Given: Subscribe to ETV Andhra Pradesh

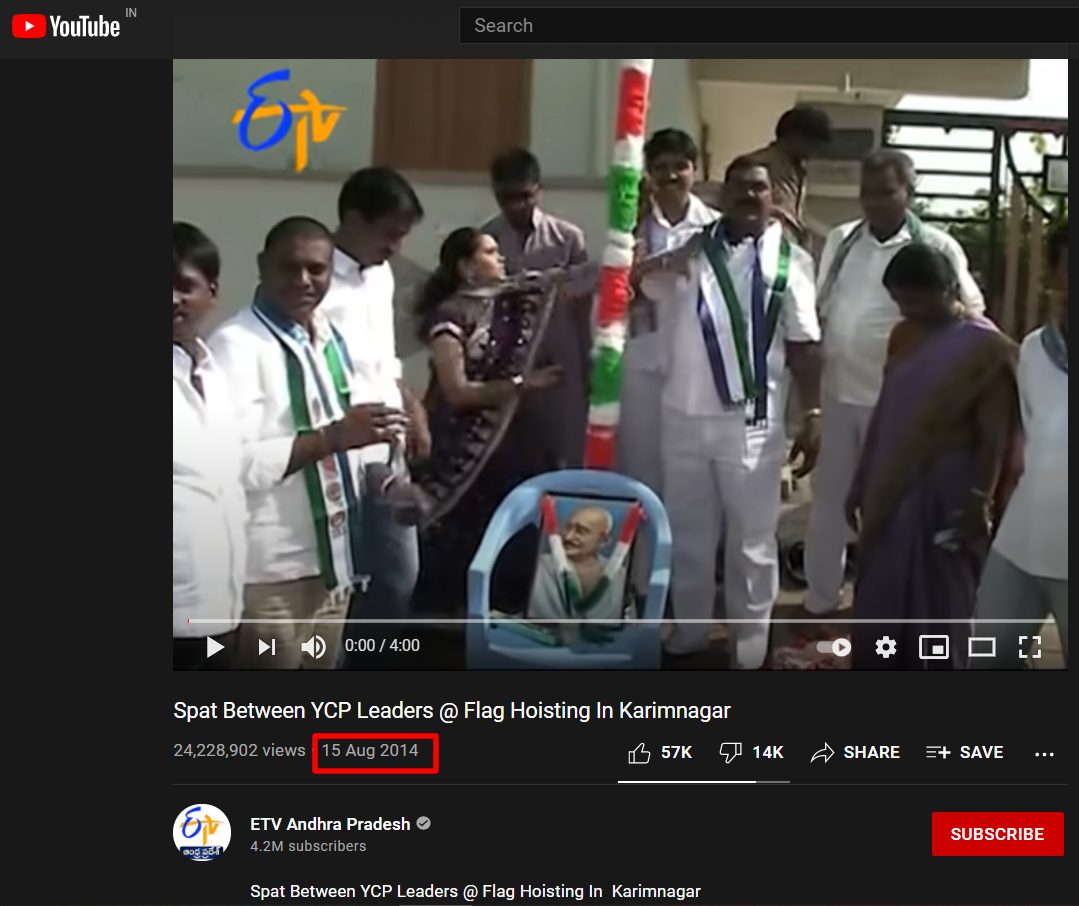Looking at the screenshot, I should [996, 834].
